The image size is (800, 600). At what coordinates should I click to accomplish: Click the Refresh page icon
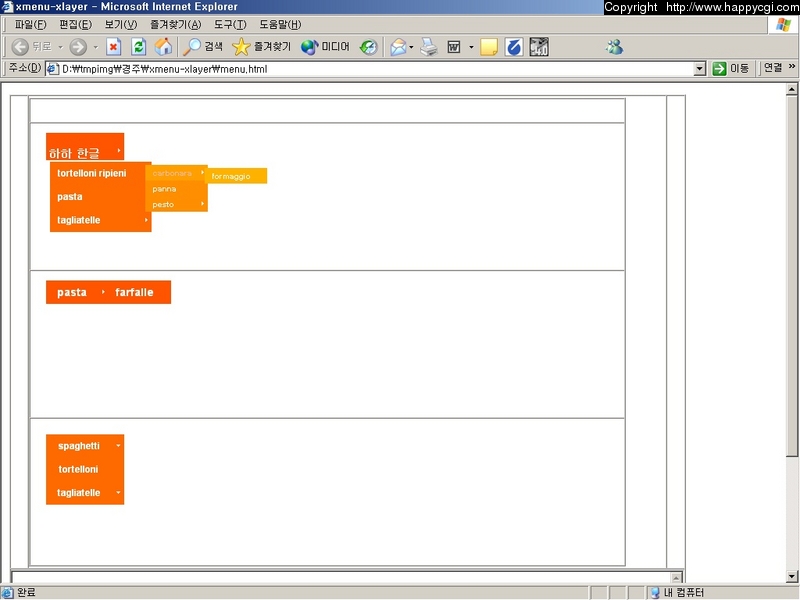[138, 47]
